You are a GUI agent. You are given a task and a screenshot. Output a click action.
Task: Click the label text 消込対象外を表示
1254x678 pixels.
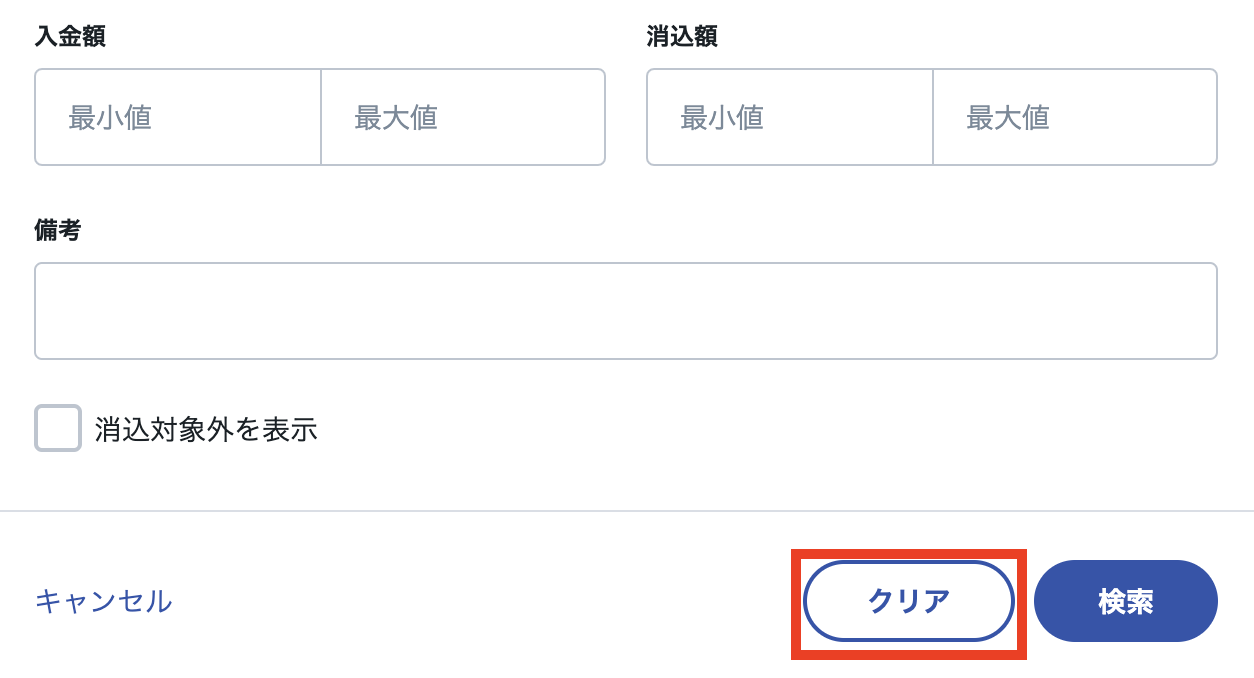click(205, 428)
